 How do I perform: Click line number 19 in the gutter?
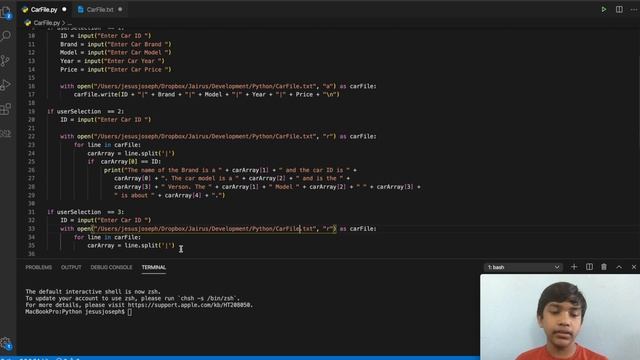(x=31, y=111)
